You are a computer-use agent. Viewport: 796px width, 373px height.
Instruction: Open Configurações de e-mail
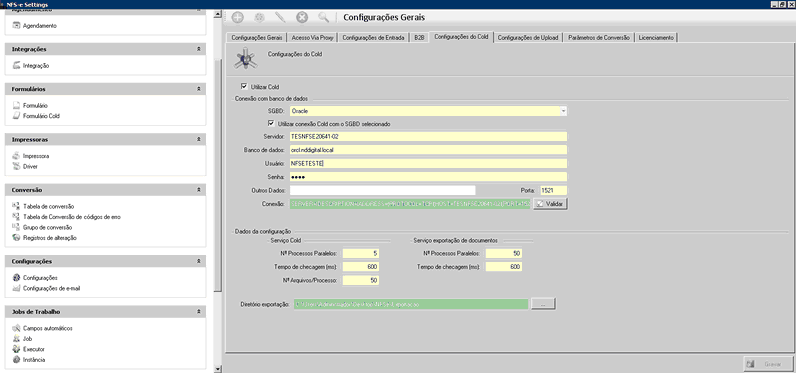[x=51, y=288]
